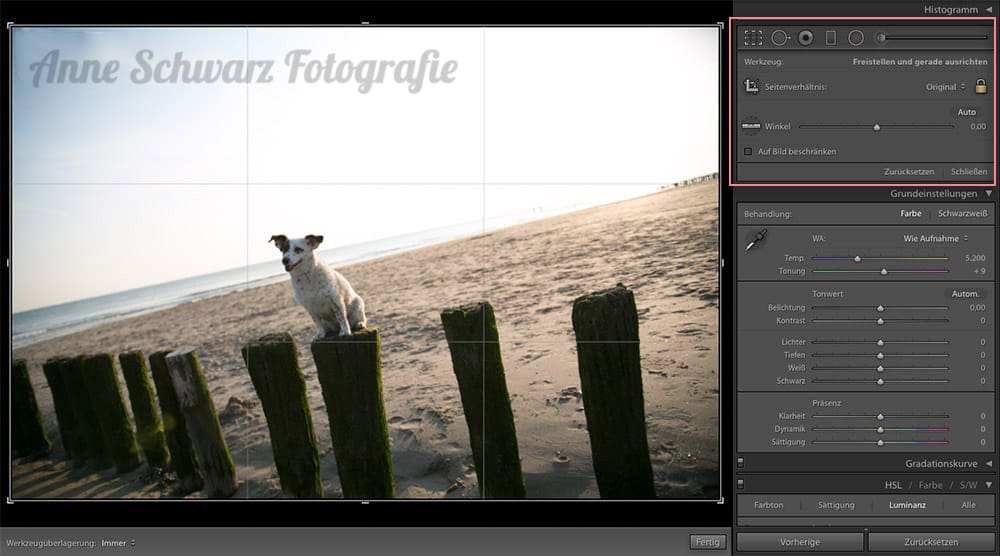Select the straighten level tool next to Winkel

tap(751, 126)
